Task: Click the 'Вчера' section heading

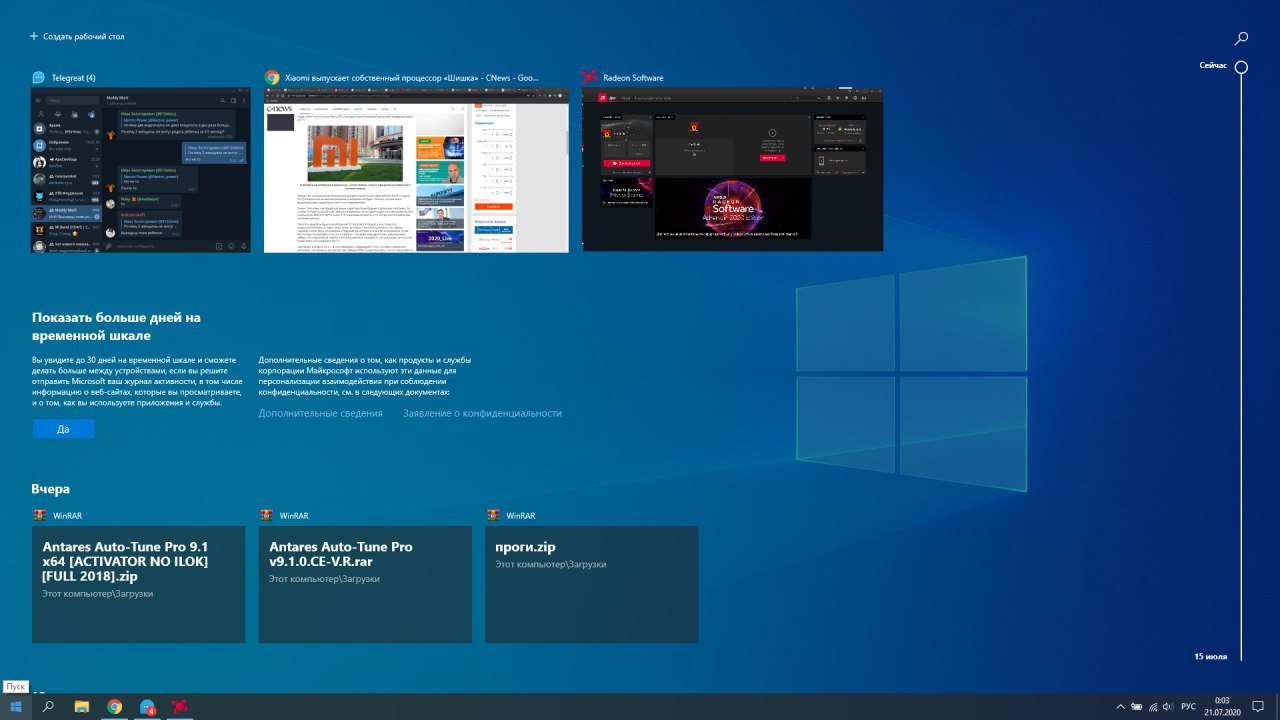Action: (x=50, y=489)
